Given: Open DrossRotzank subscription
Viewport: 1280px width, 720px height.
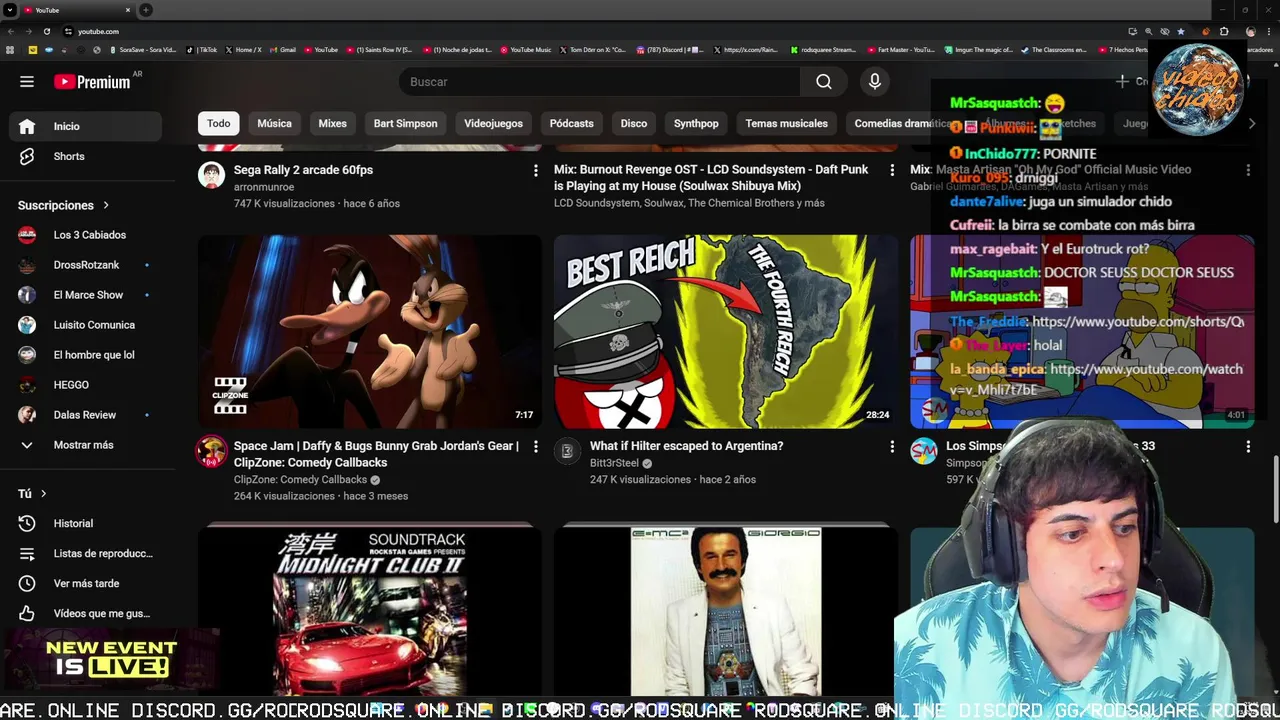Looking at the screenshot, I should click(86, 265).
